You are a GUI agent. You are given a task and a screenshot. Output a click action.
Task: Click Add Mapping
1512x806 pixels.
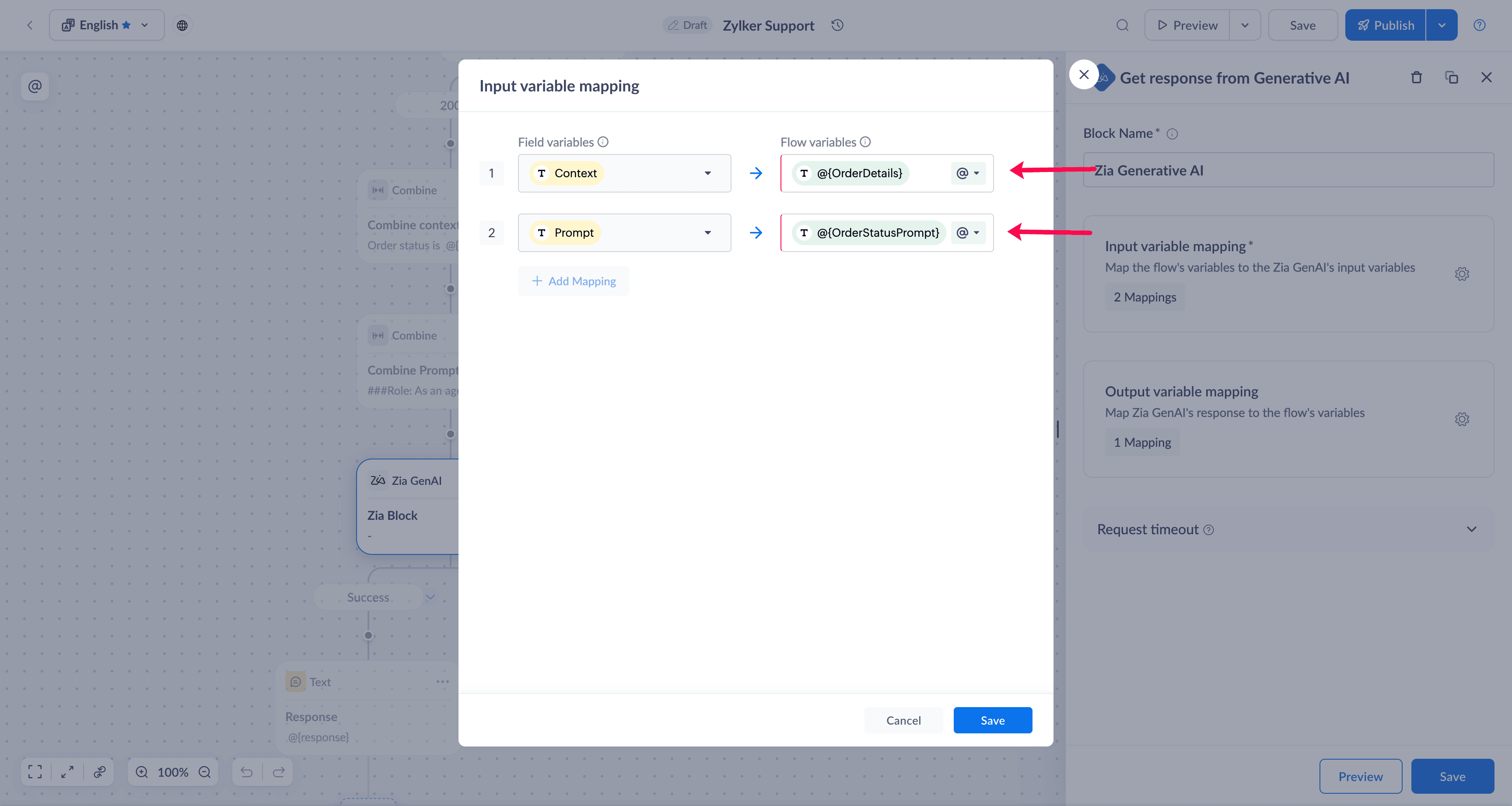coord(574,281)
